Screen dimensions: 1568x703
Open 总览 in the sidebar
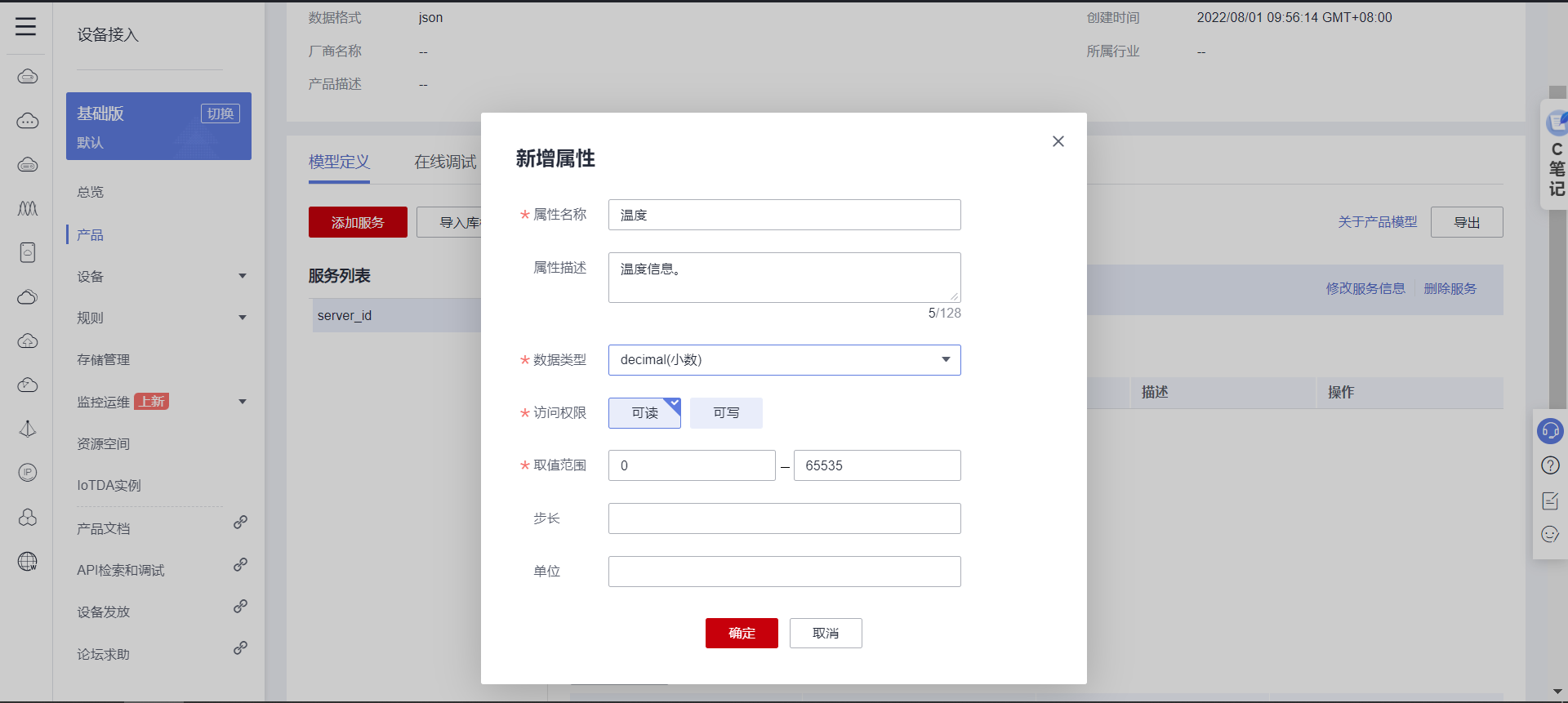pyautogui.click(x=91, y=193)
